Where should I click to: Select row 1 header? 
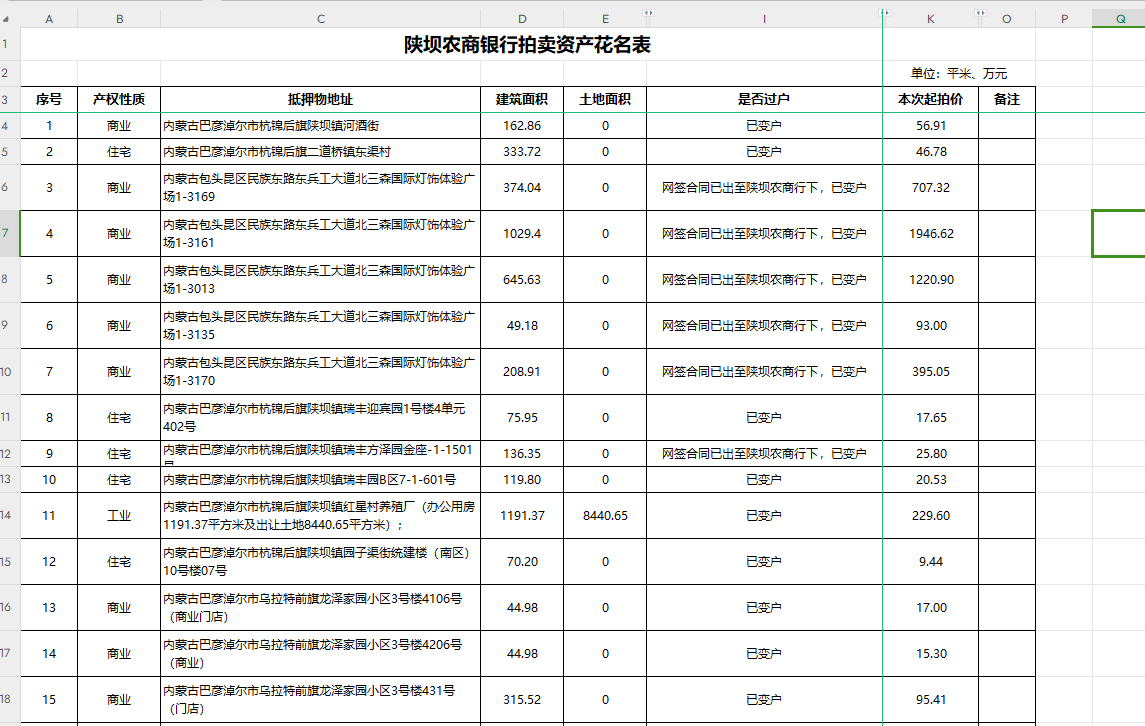[x=9, y=44]
